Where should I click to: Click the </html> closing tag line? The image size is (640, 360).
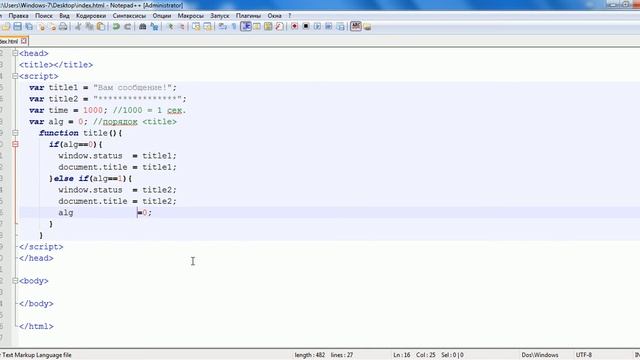pyautogui.click(x=36, y=327)
